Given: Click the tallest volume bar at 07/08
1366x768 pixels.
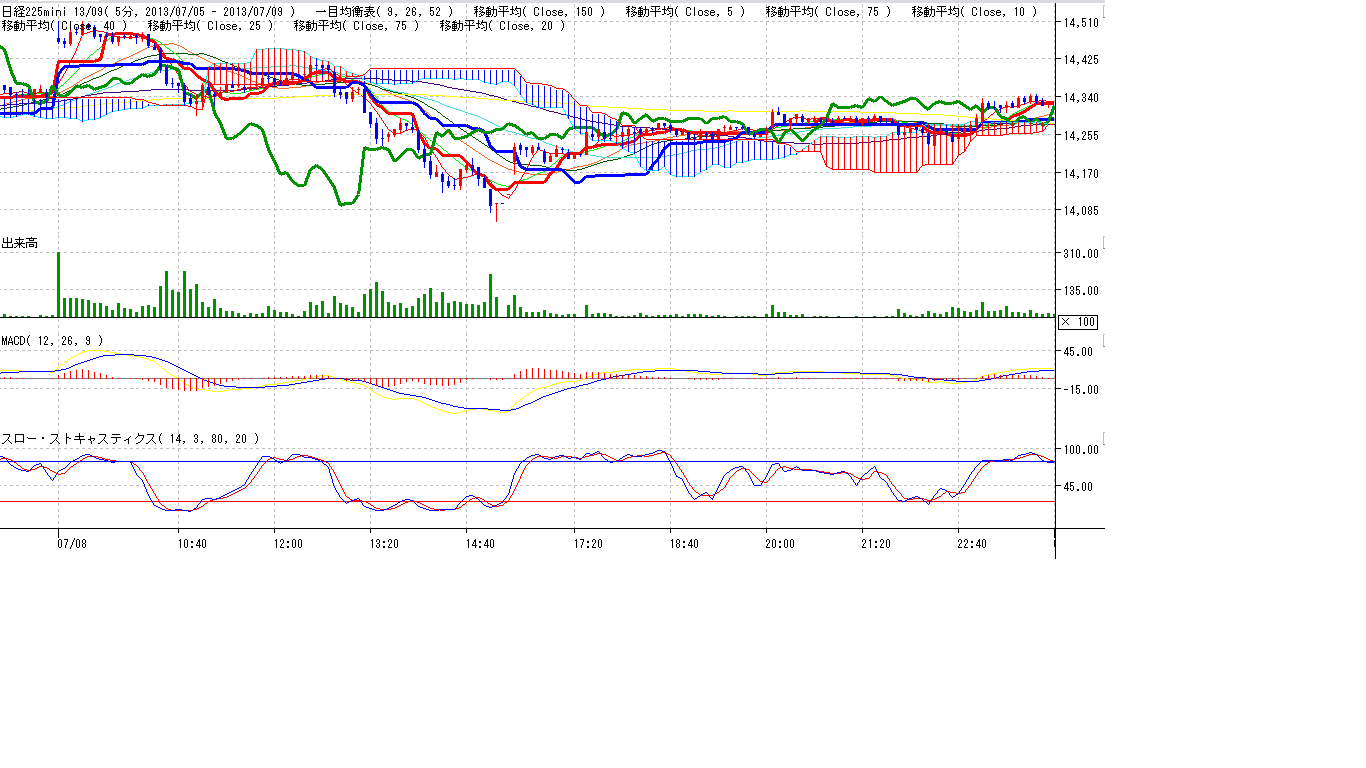Looking at the screenshot, I should (x=58, y=284).
